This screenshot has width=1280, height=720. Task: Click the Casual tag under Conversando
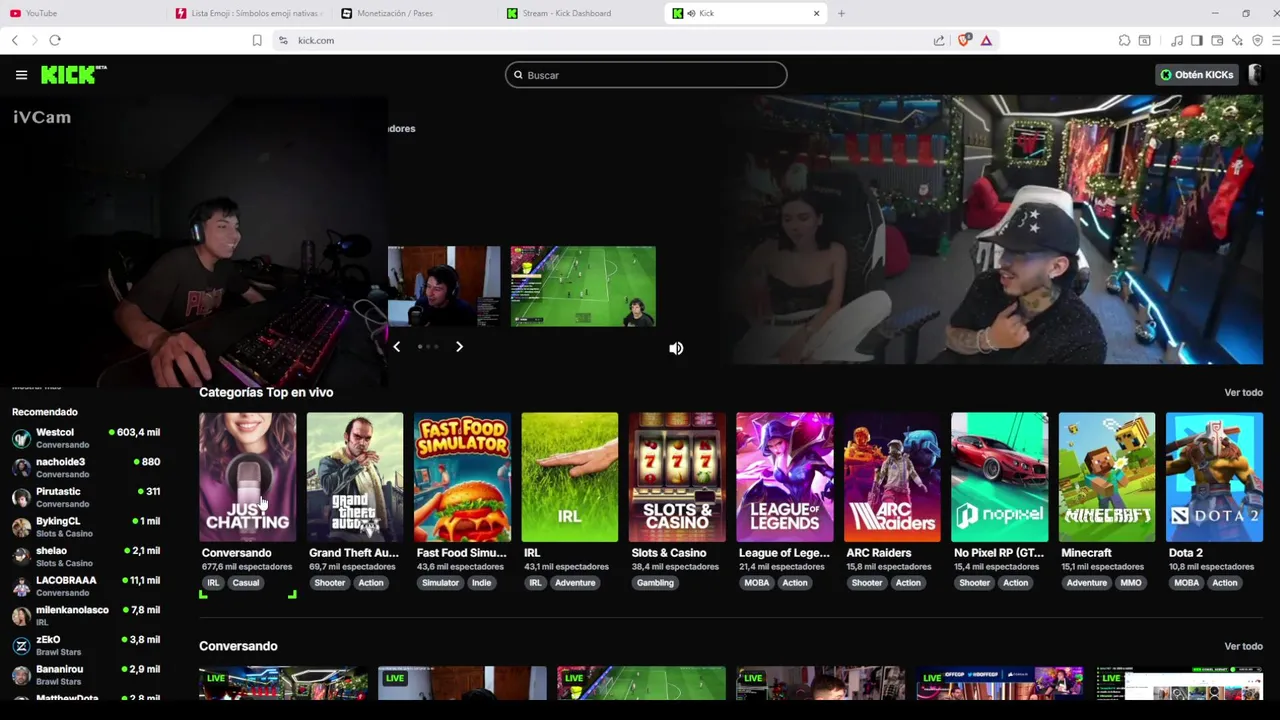245,583
